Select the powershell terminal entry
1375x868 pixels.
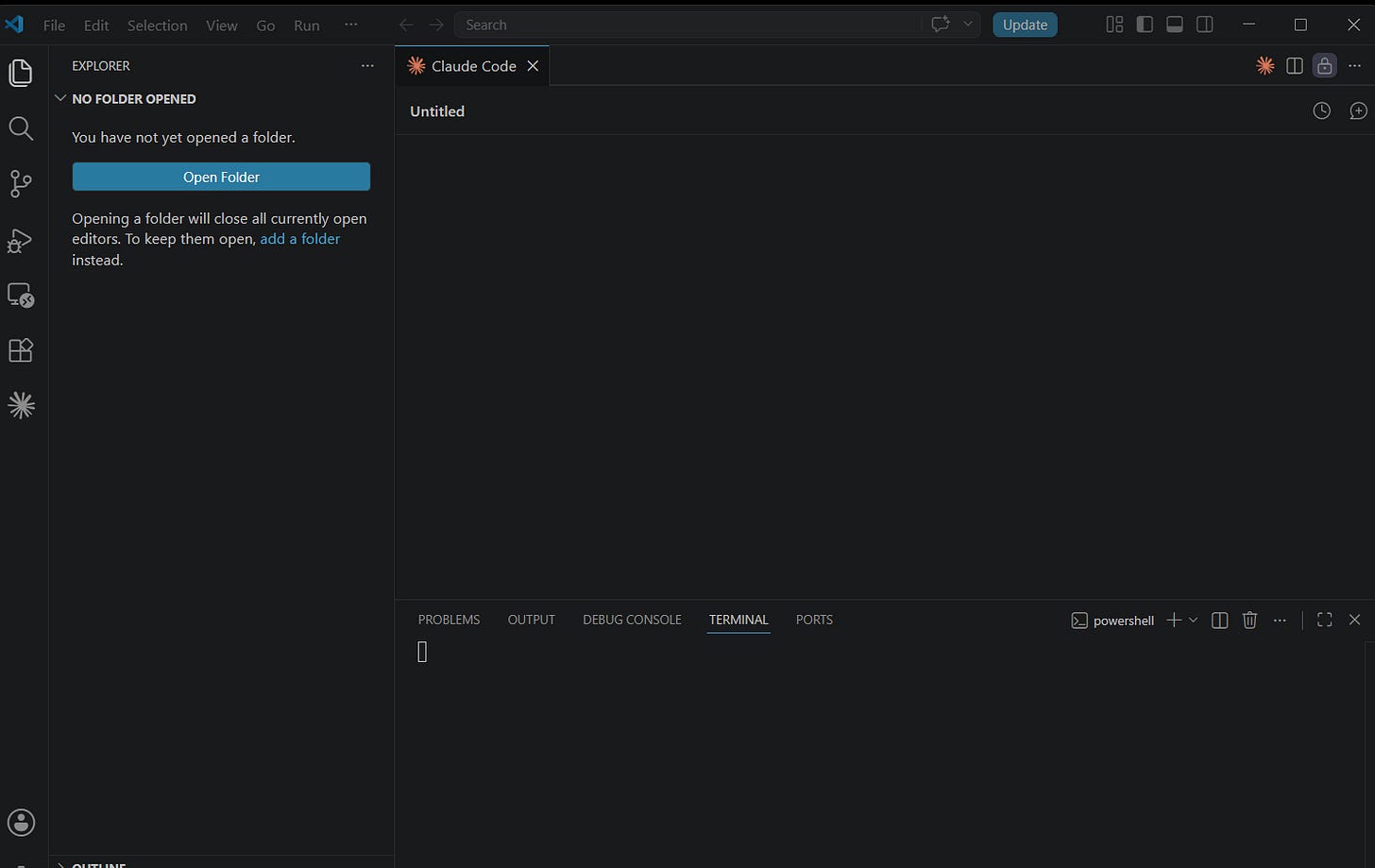[x=1112, y=621]
